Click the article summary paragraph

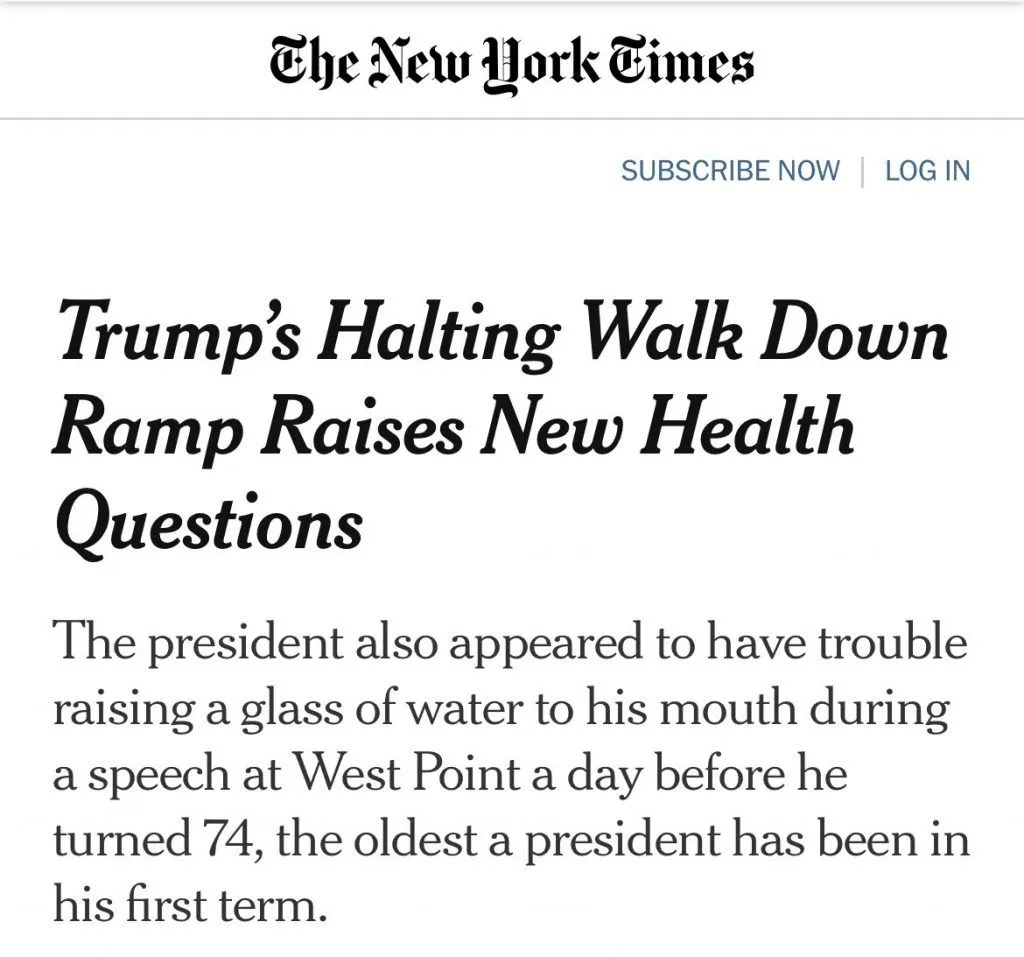pos(510,770)
